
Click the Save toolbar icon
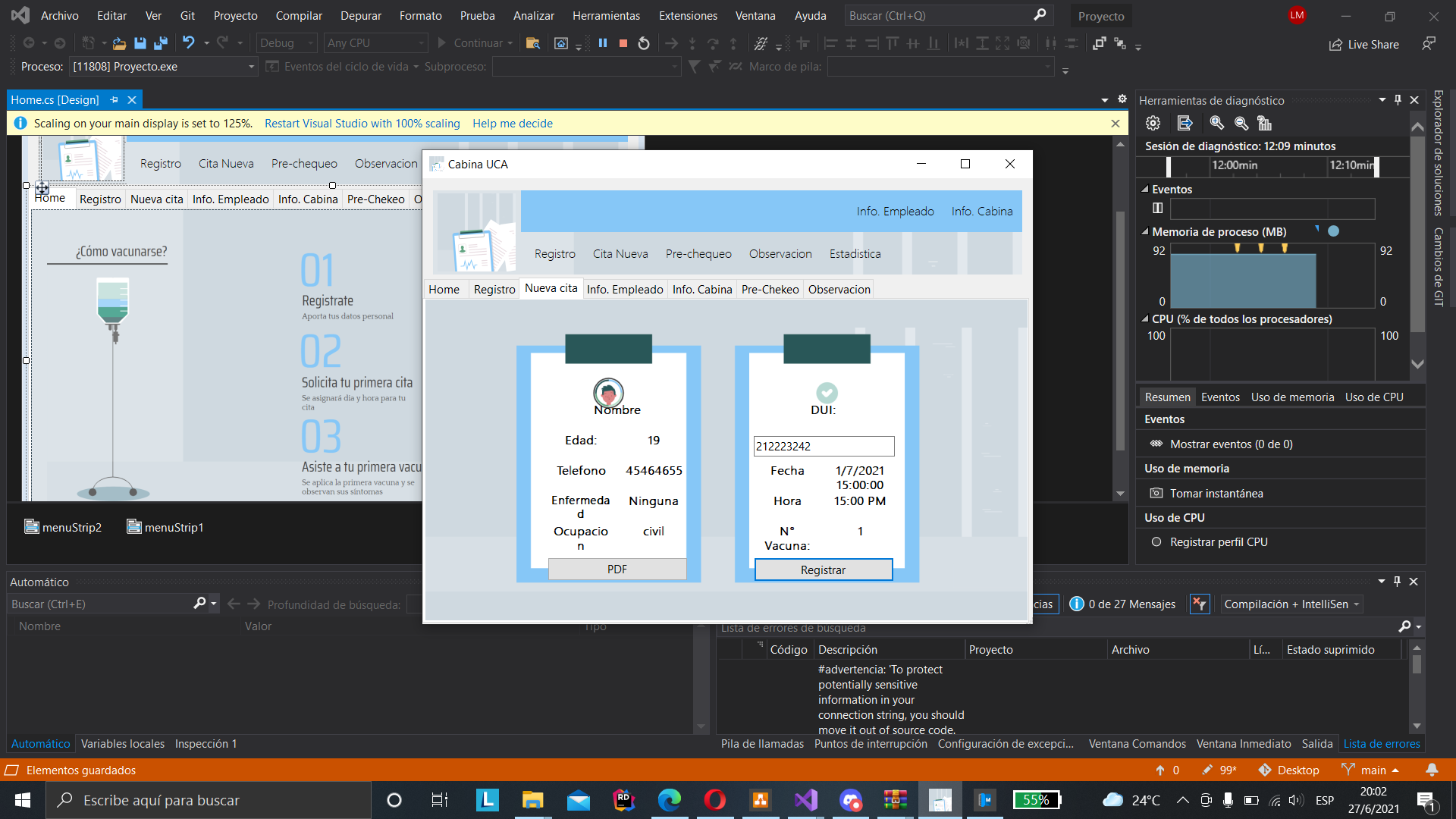(140, 43)
